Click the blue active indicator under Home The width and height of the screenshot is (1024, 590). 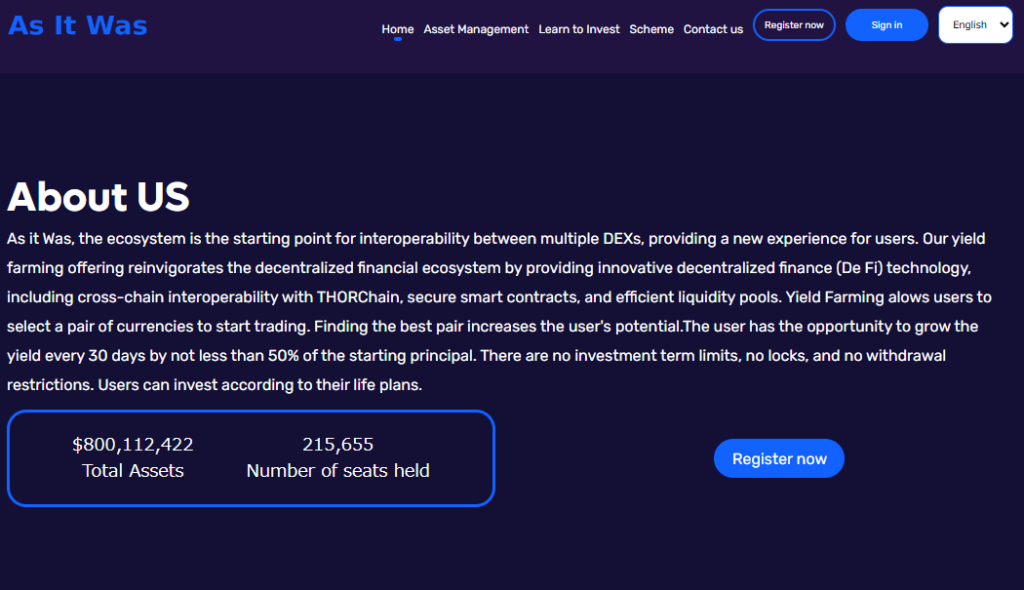tap(397, 40)
